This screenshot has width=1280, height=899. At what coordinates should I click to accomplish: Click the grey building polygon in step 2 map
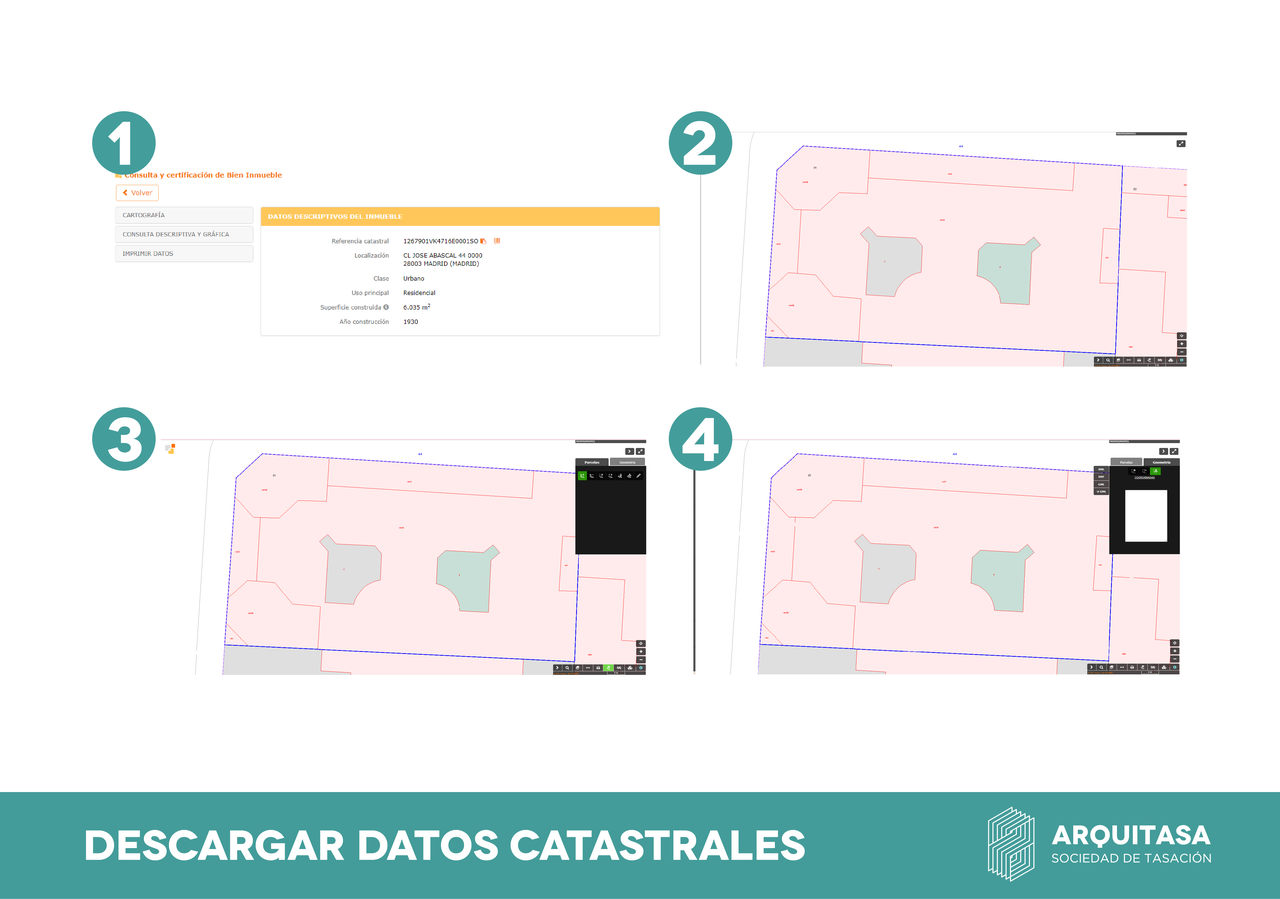(893, 262)
